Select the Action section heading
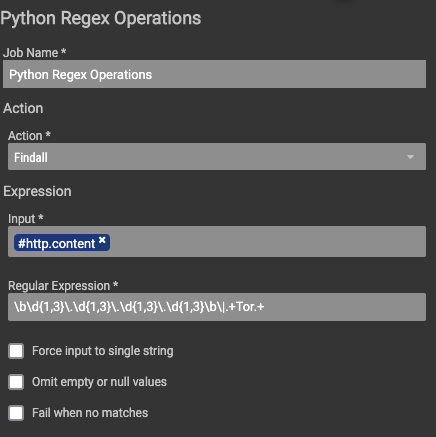436x437 pixels. (23, 108)
